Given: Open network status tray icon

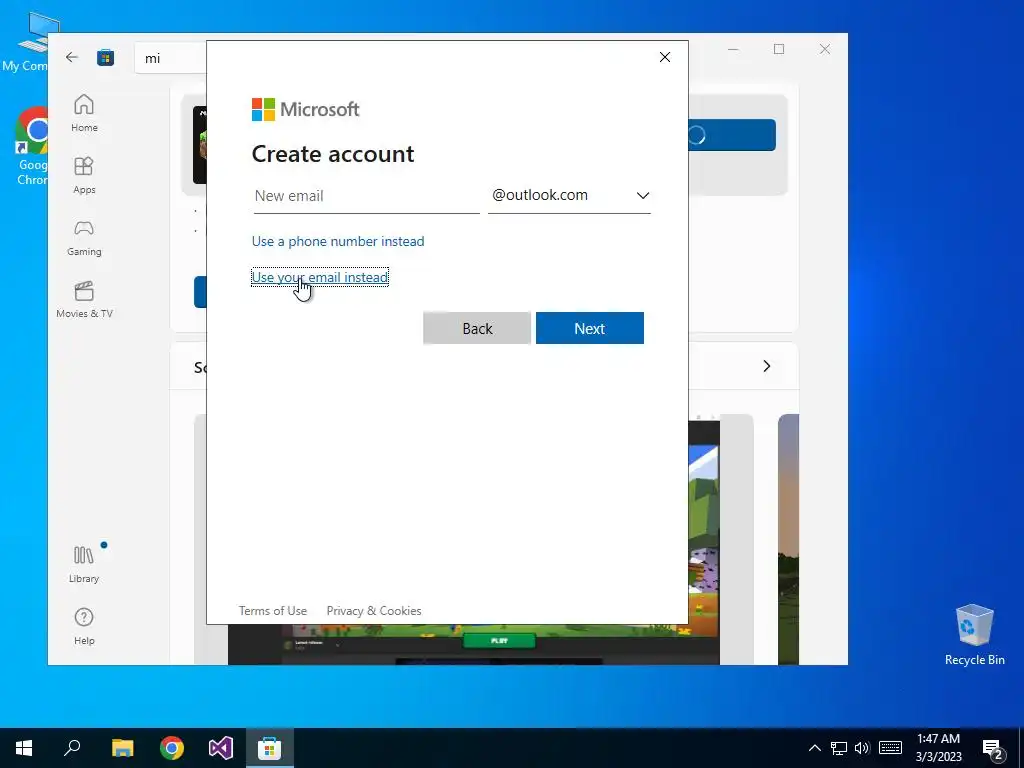Looking at the screenshot, I should click(839, 748).
